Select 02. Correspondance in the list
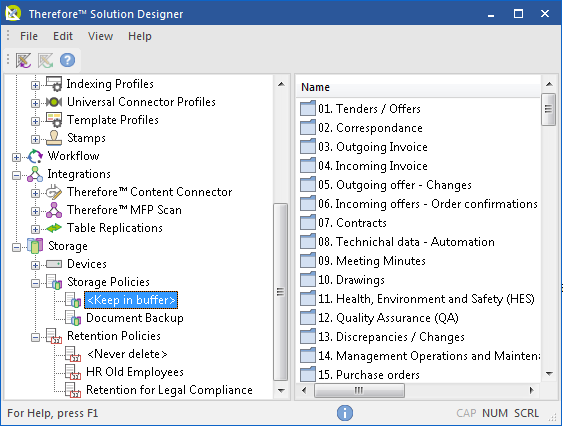The width and height of the screenshot is (563, 427). coord(370,128)
